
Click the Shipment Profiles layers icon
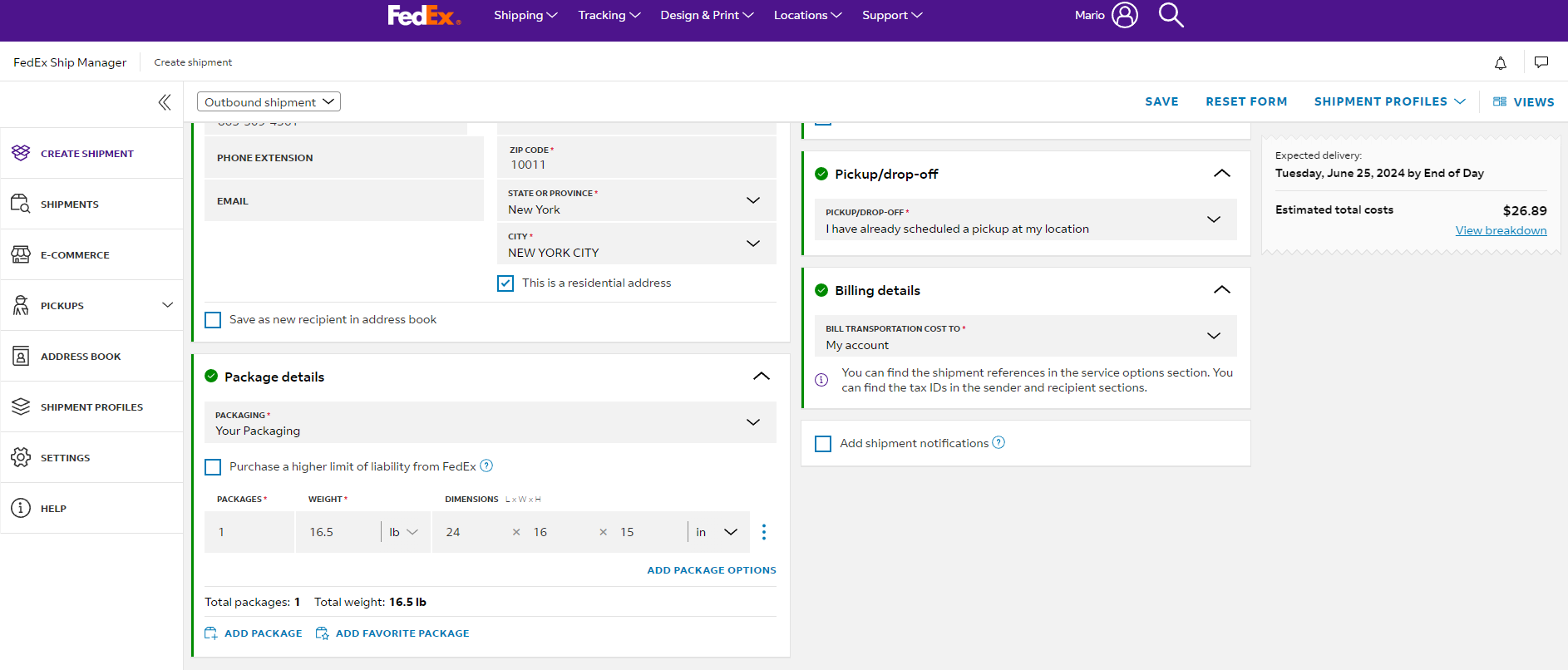coord(21,406)
